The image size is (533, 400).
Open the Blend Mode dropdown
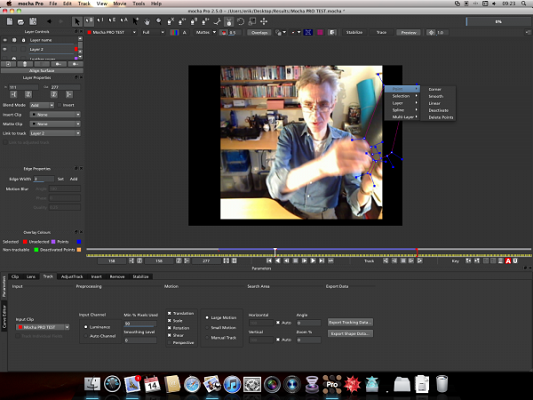[x=42, y=105]
